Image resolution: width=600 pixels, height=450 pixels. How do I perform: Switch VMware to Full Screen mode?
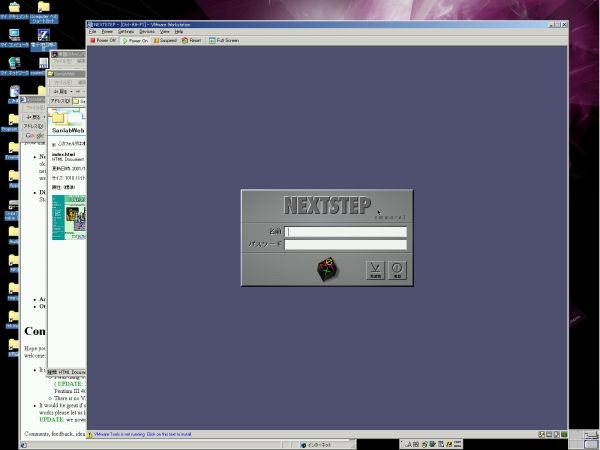coord(224,40)
